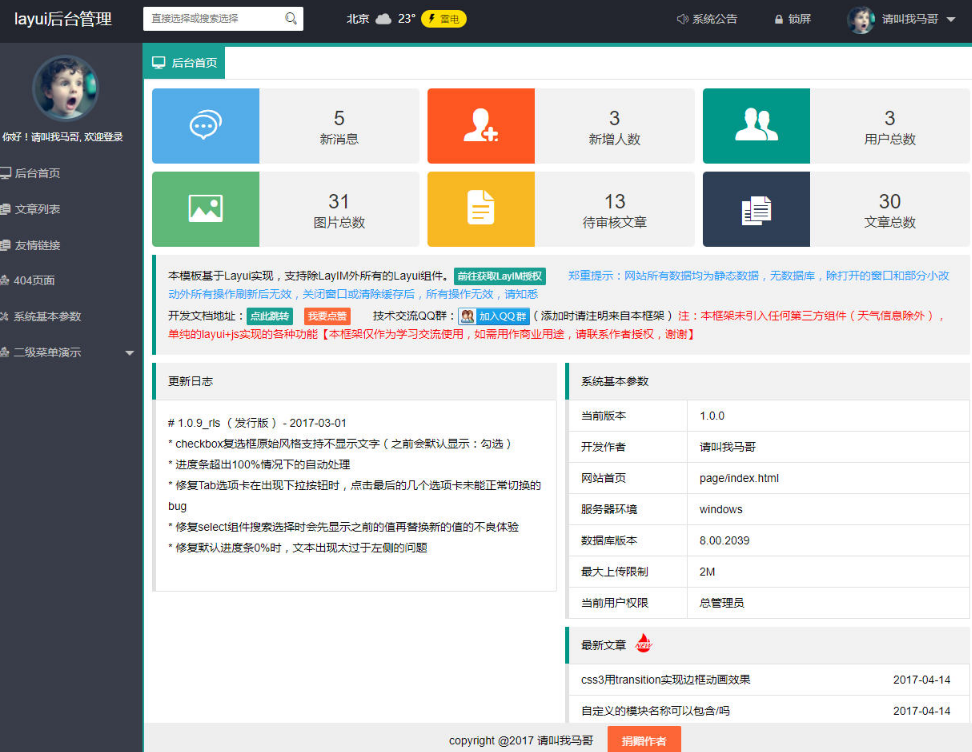Select the 后台首页 tab

[184, 62]
